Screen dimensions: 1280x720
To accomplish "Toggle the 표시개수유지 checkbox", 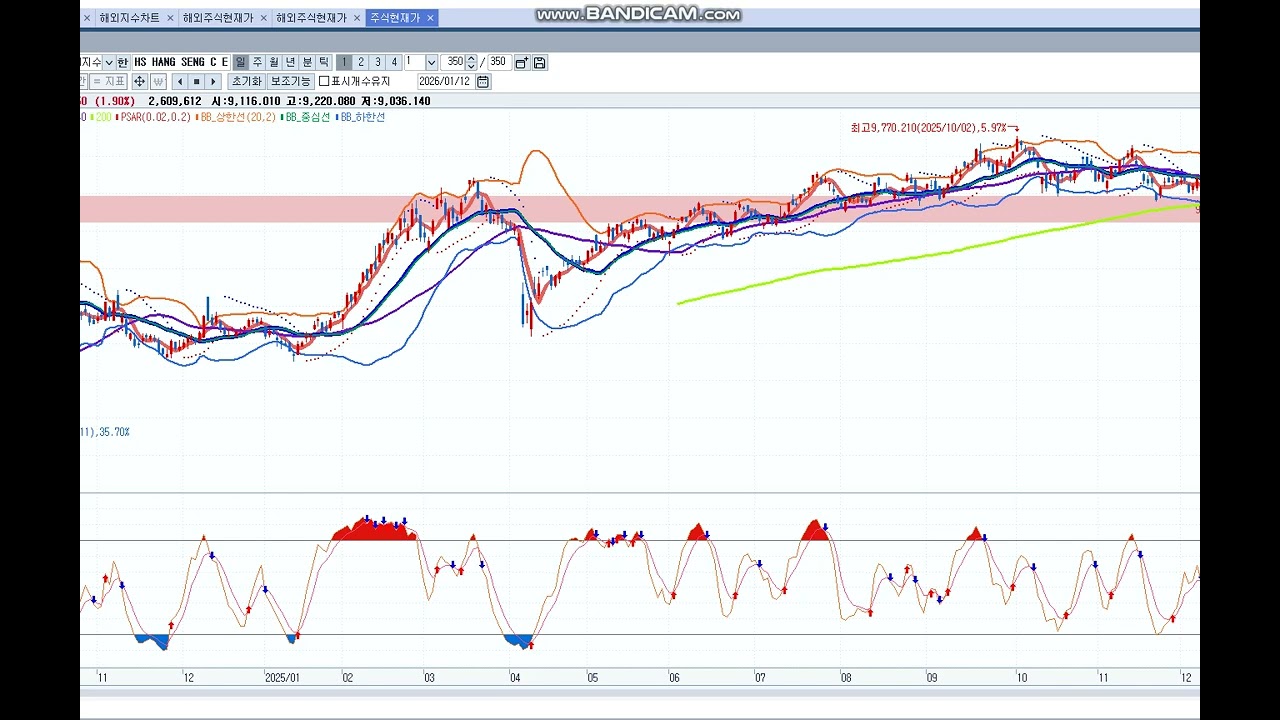I will (x=324, y=82).
